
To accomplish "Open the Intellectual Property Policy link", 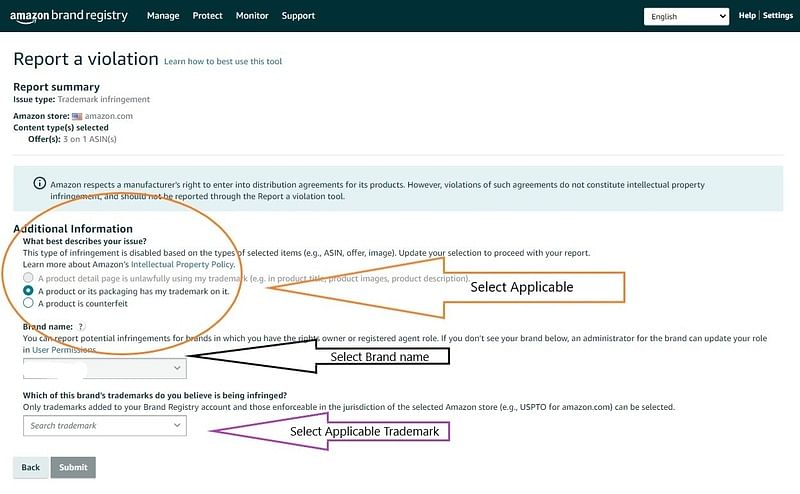I will [x=183, y=264].
